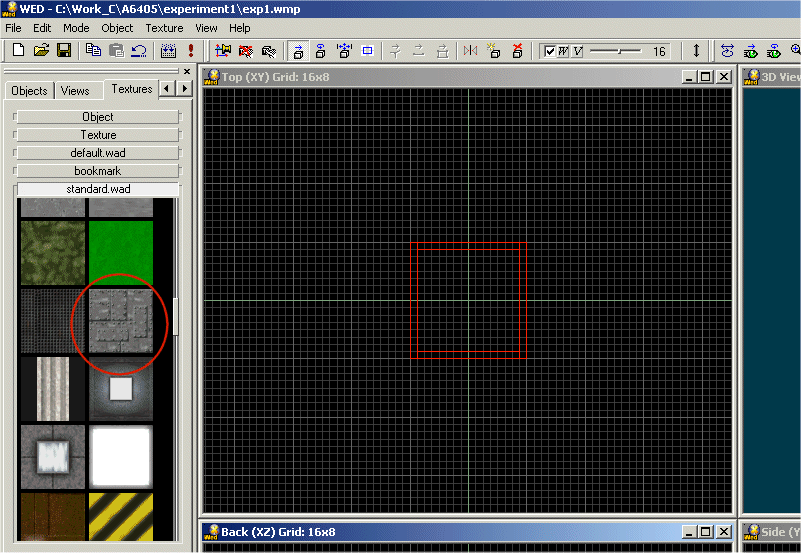Viewport: 801px width, 553px height.
Task: Select the brown wood texture
Action: (x=53, y=516)
